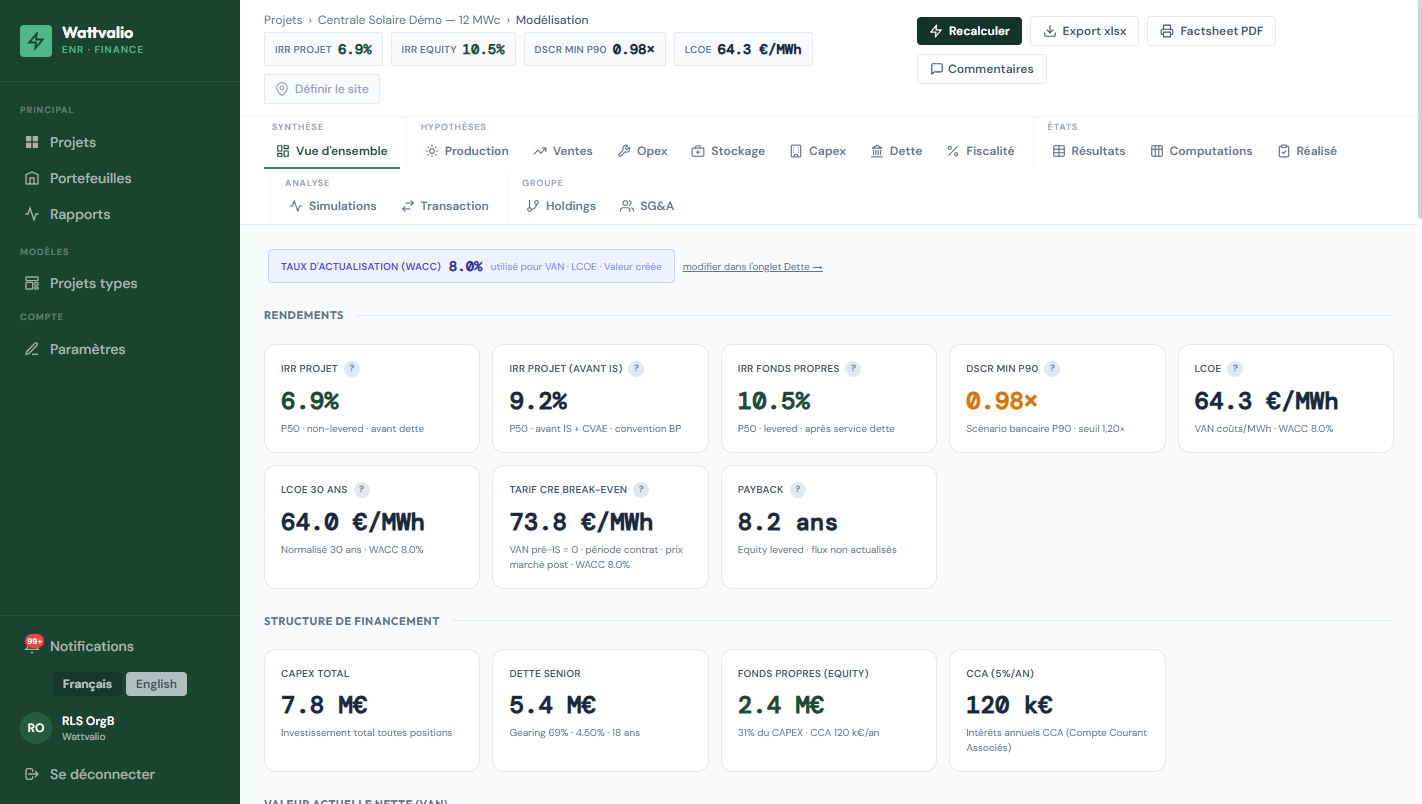
Task: Click the question mark beside DSCR MIN P90
Action: click(1051, 368)
